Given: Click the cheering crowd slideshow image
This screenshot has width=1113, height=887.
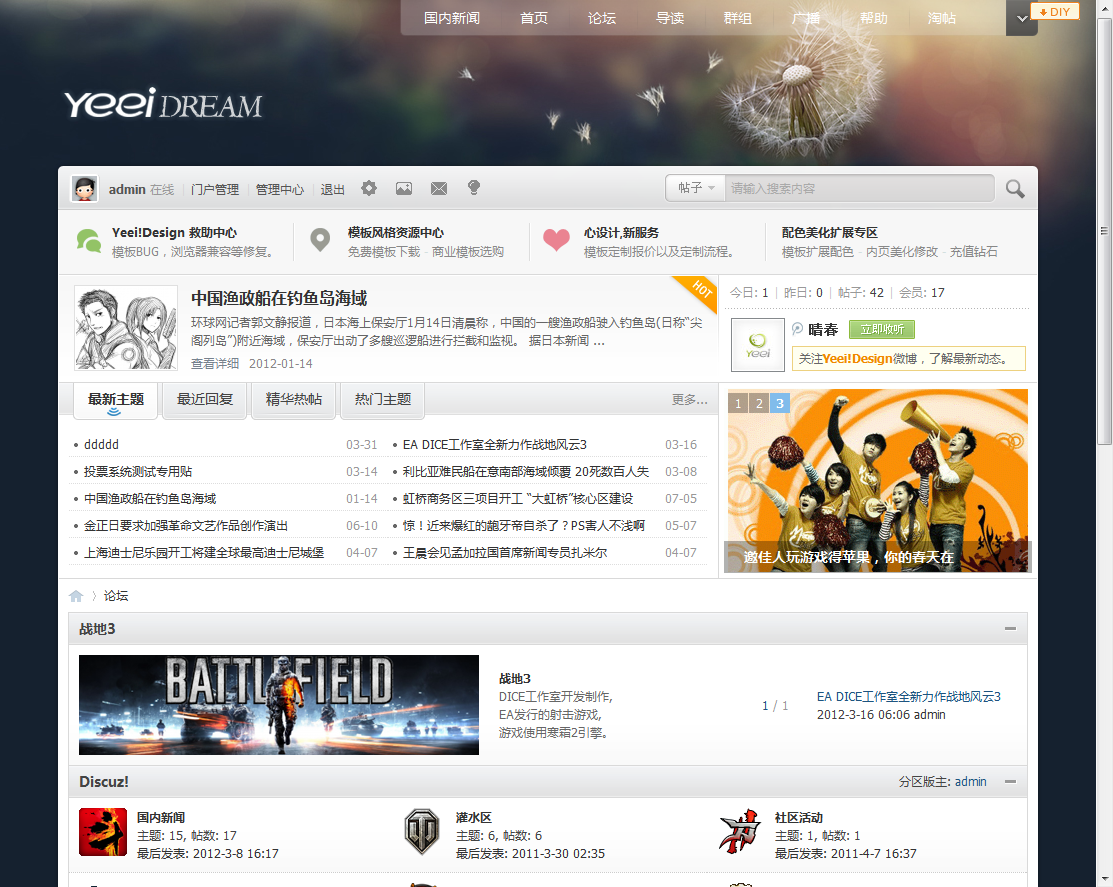Looking at the screenshot, I should (x=877, y=480).
